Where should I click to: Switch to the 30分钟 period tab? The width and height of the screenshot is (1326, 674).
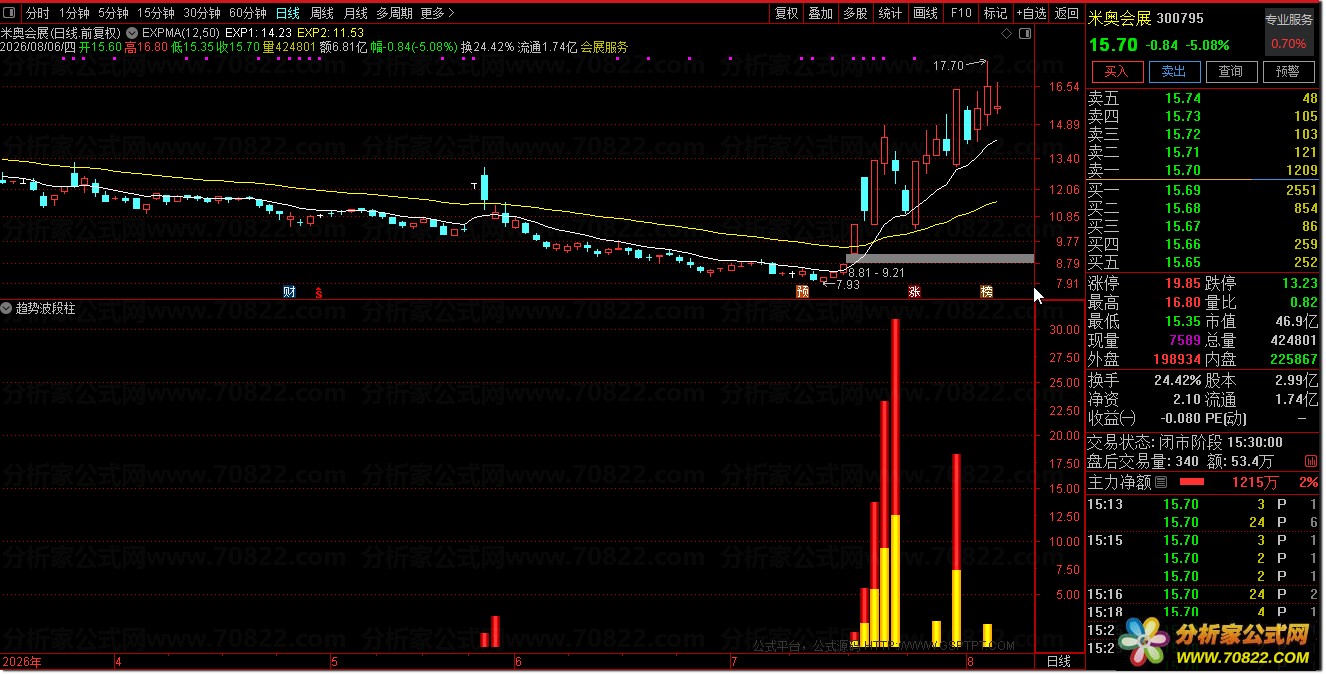tap(201, 13)
